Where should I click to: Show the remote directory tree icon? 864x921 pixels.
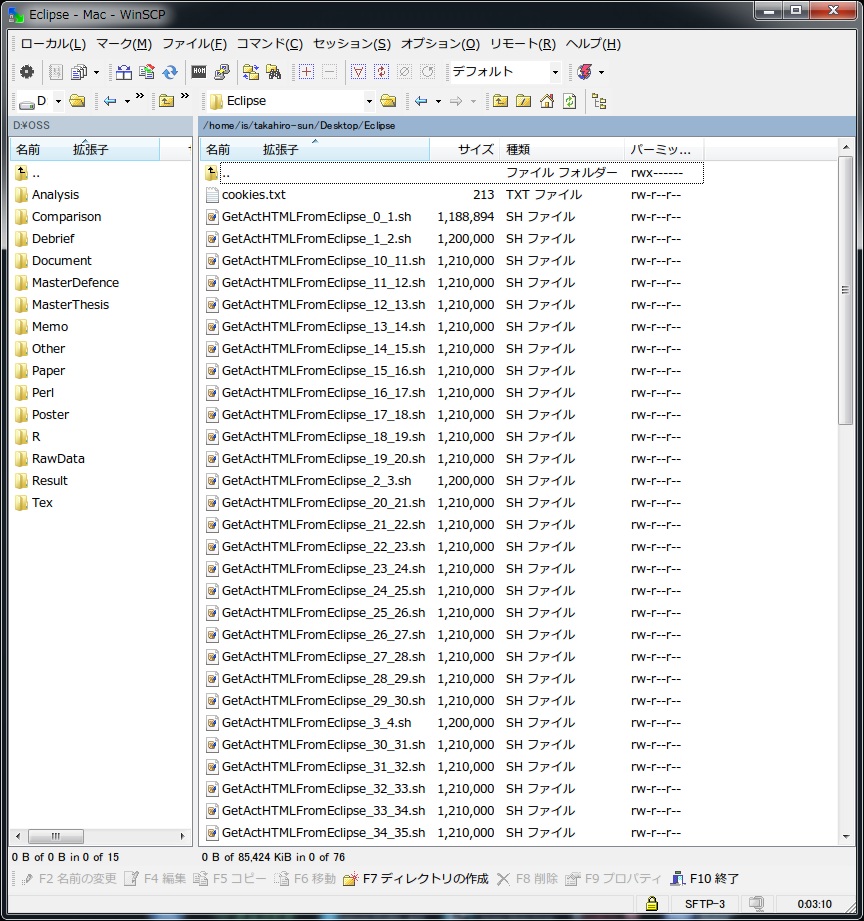(x=599, y=102)
